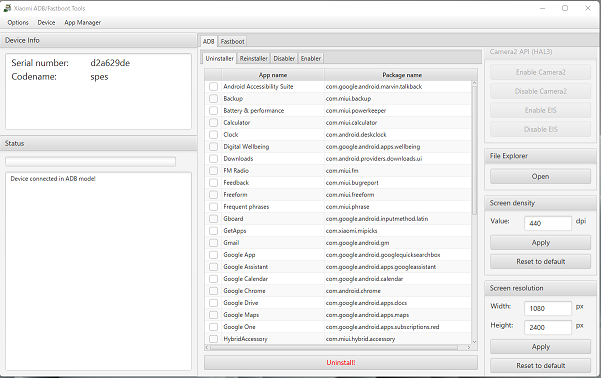Click the app list vertical scrollbar thumb
The image size is (601, 378).
pos(474,150)
